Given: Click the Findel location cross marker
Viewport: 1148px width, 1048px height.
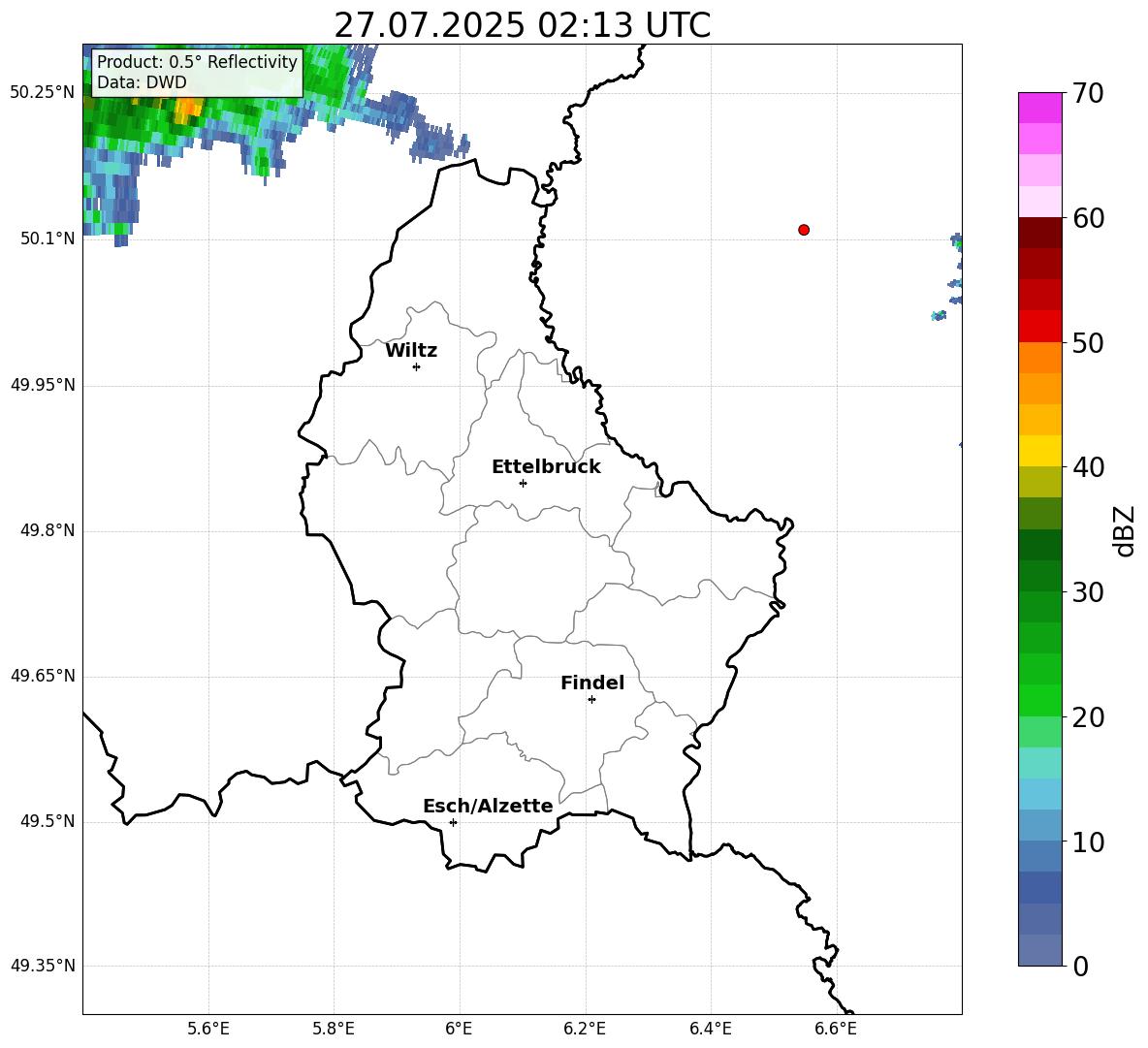Looking at the screenshot, I should (x=591, y=700).
